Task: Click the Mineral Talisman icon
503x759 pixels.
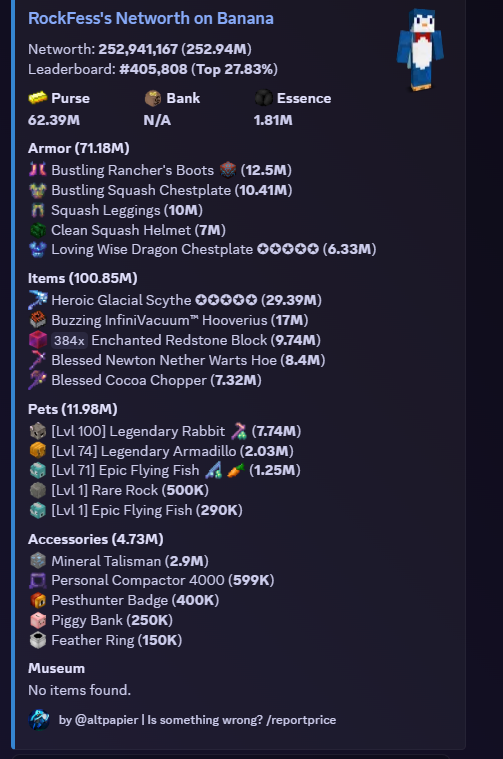Action: point(38,561)
